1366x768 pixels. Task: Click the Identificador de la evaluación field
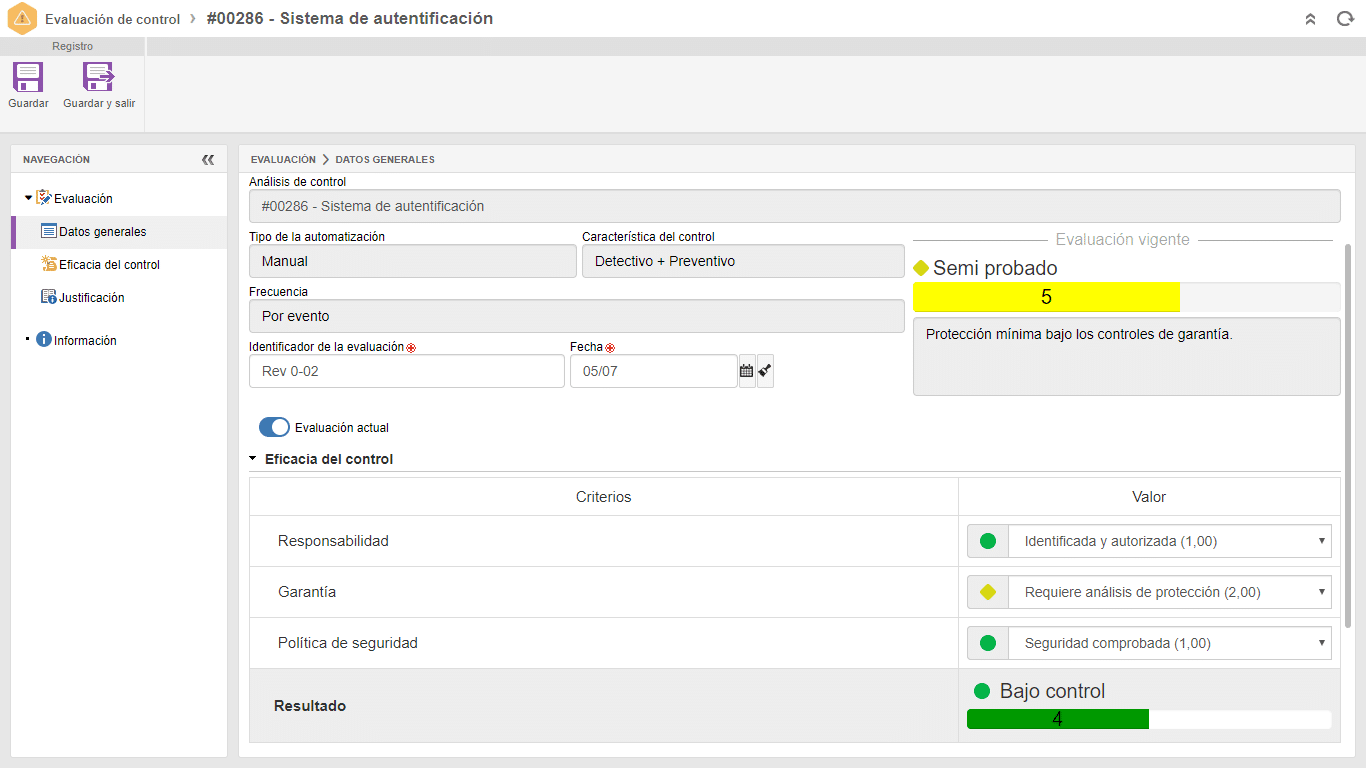407,371
